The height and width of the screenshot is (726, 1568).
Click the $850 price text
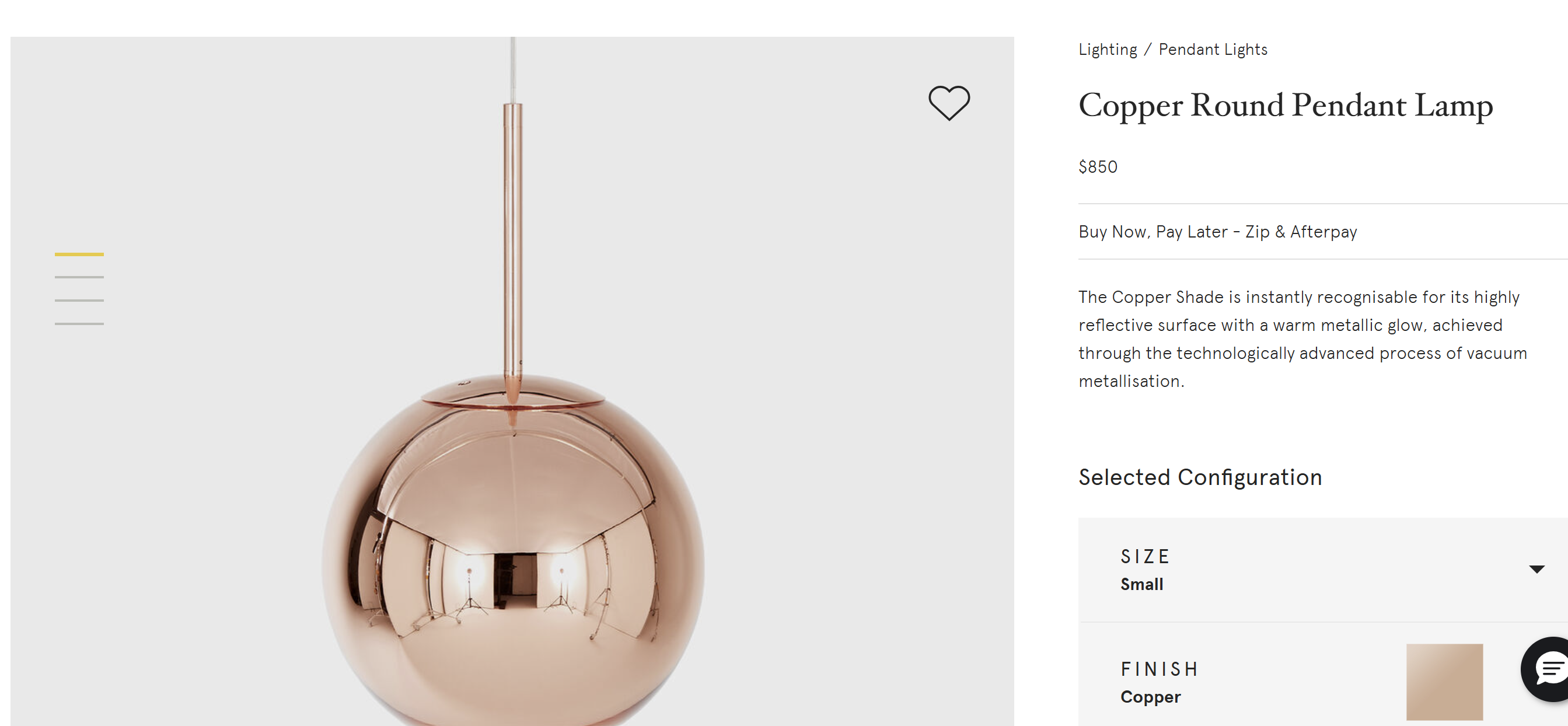(1098, 167)
